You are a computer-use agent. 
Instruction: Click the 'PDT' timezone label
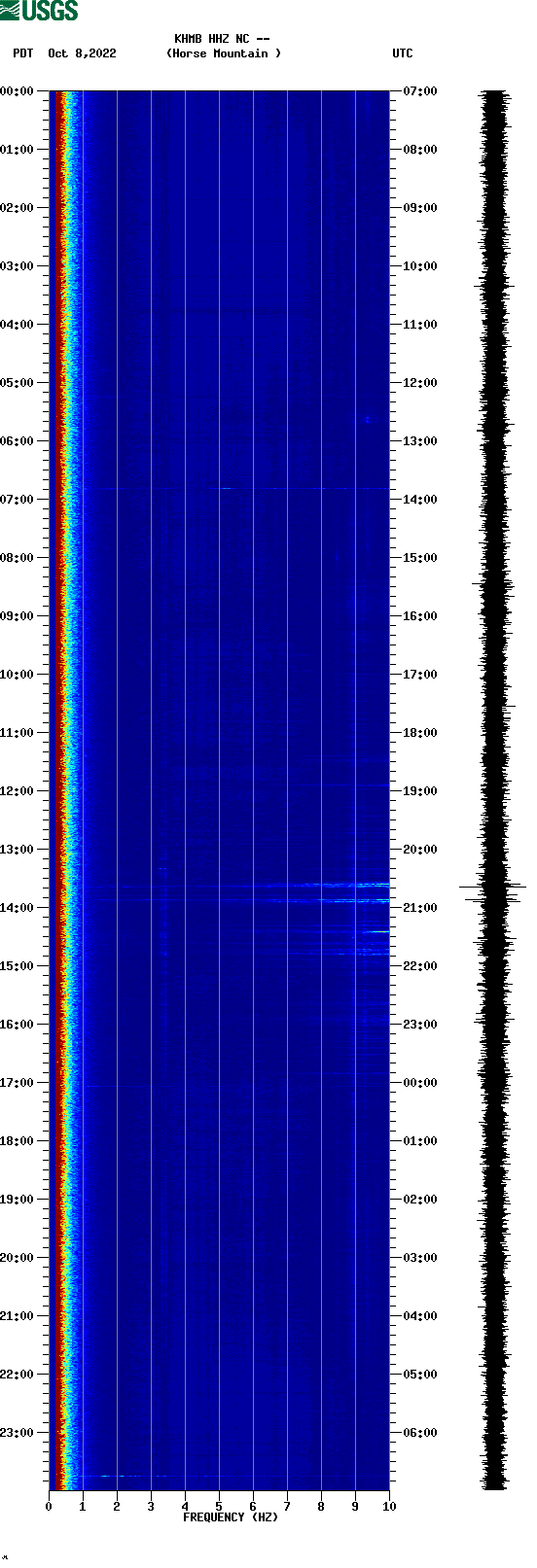23,53
